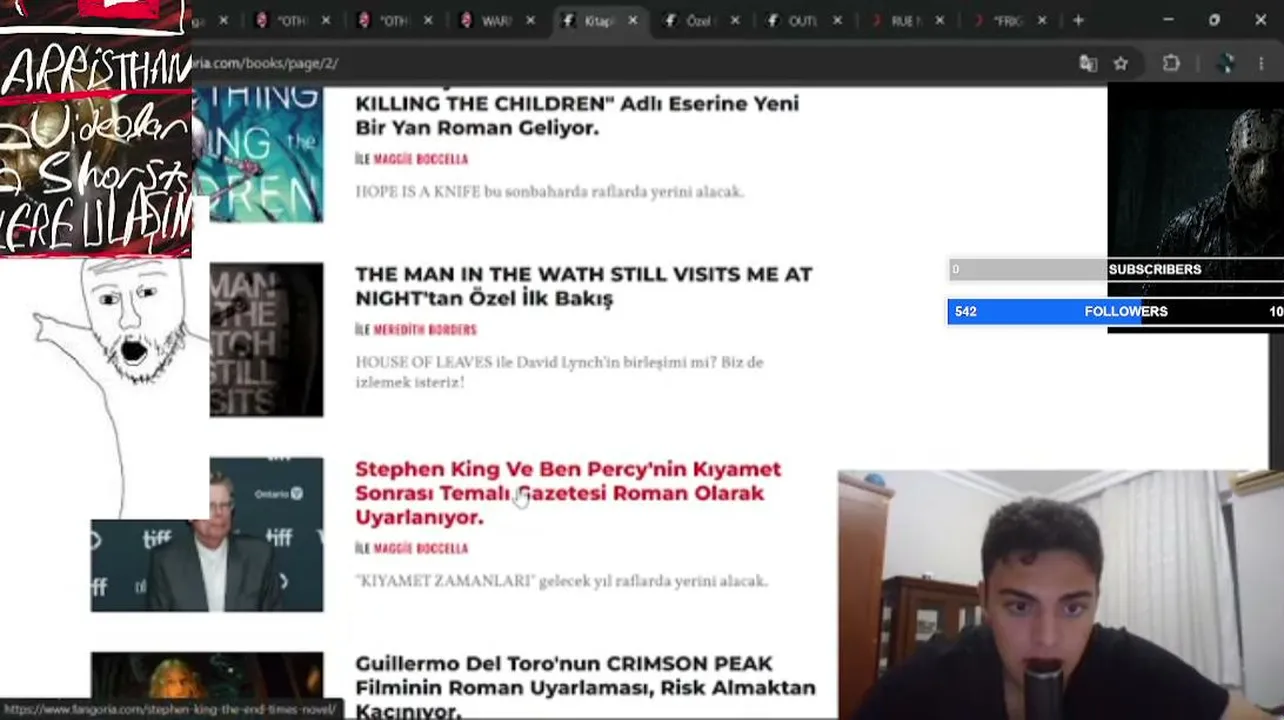Open THE MAN IN THE WATH article headline

point(584,286)
